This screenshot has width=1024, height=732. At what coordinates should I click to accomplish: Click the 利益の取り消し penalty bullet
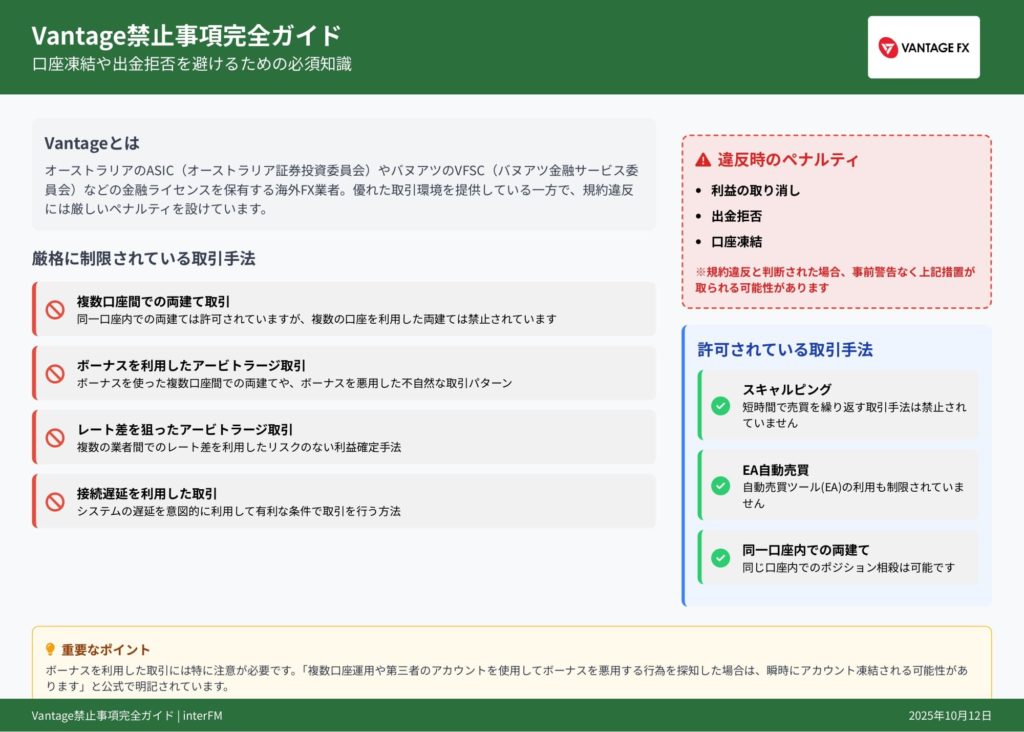[x=755, y=190]
